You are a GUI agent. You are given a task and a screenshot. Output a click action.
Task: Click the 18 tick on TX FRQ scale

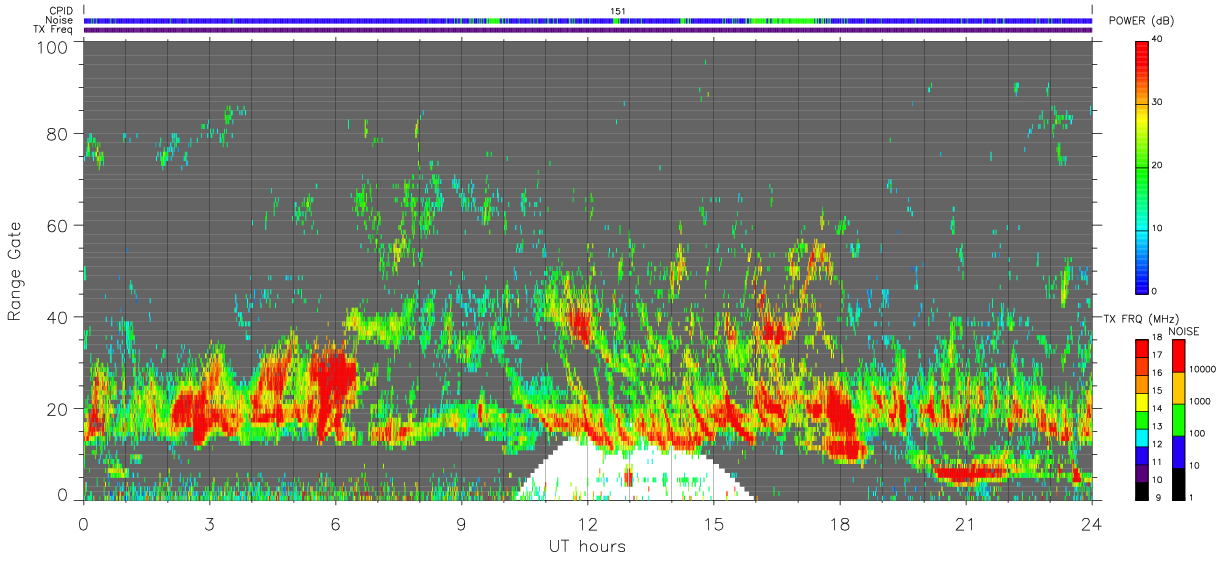[x=1156, y=338]
